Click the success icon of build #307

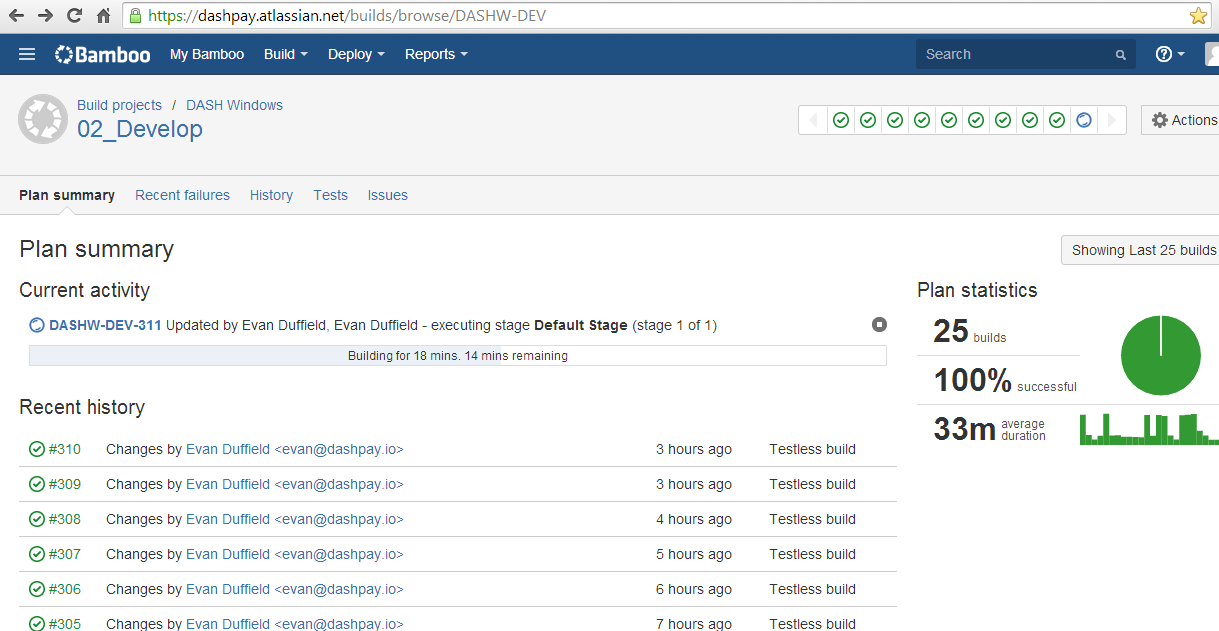[x=37, y=554]
